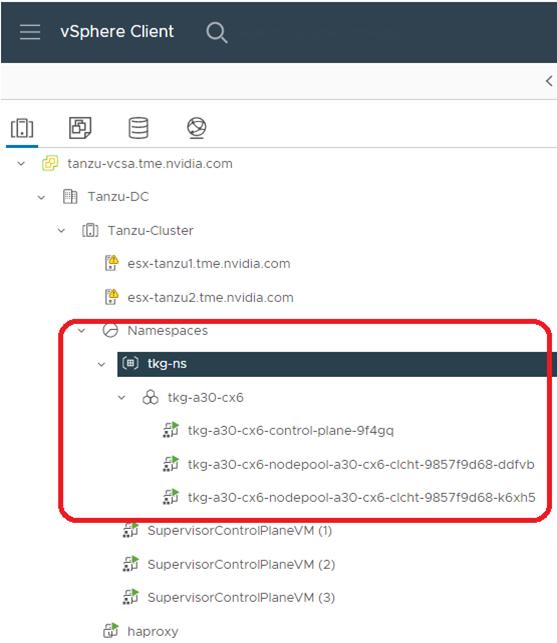557x643 pixels.
Task: Switch to Storage inventory view tab
Action: [x=138, y=128]
